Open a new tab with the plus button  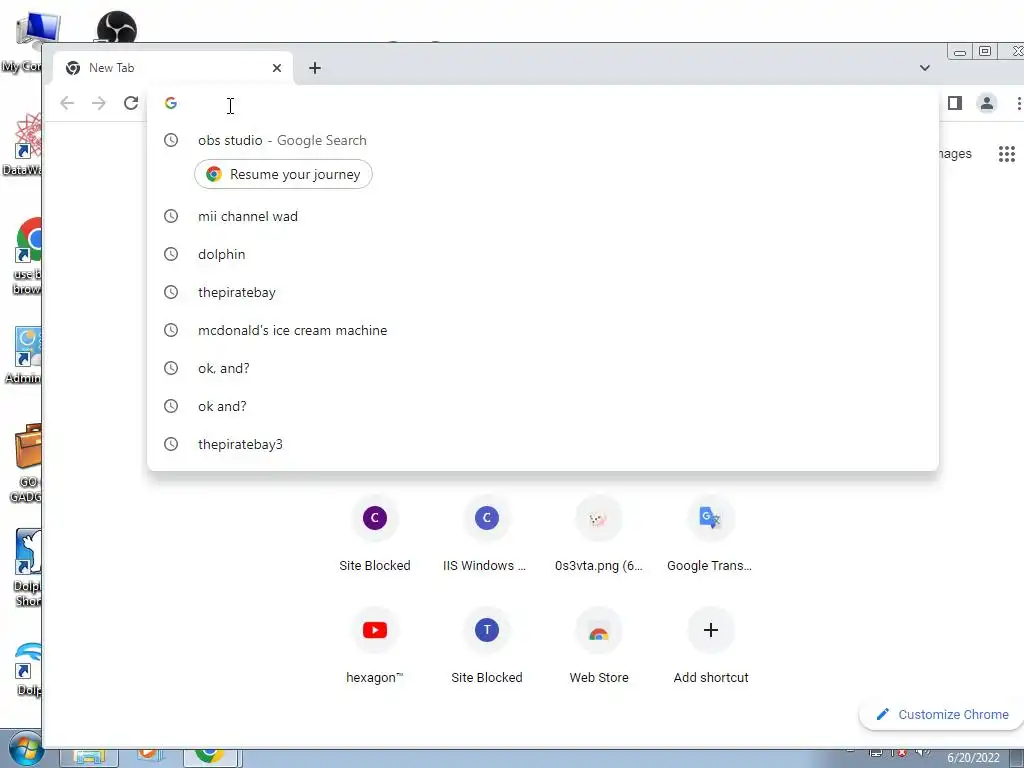[x=315, y=68]
